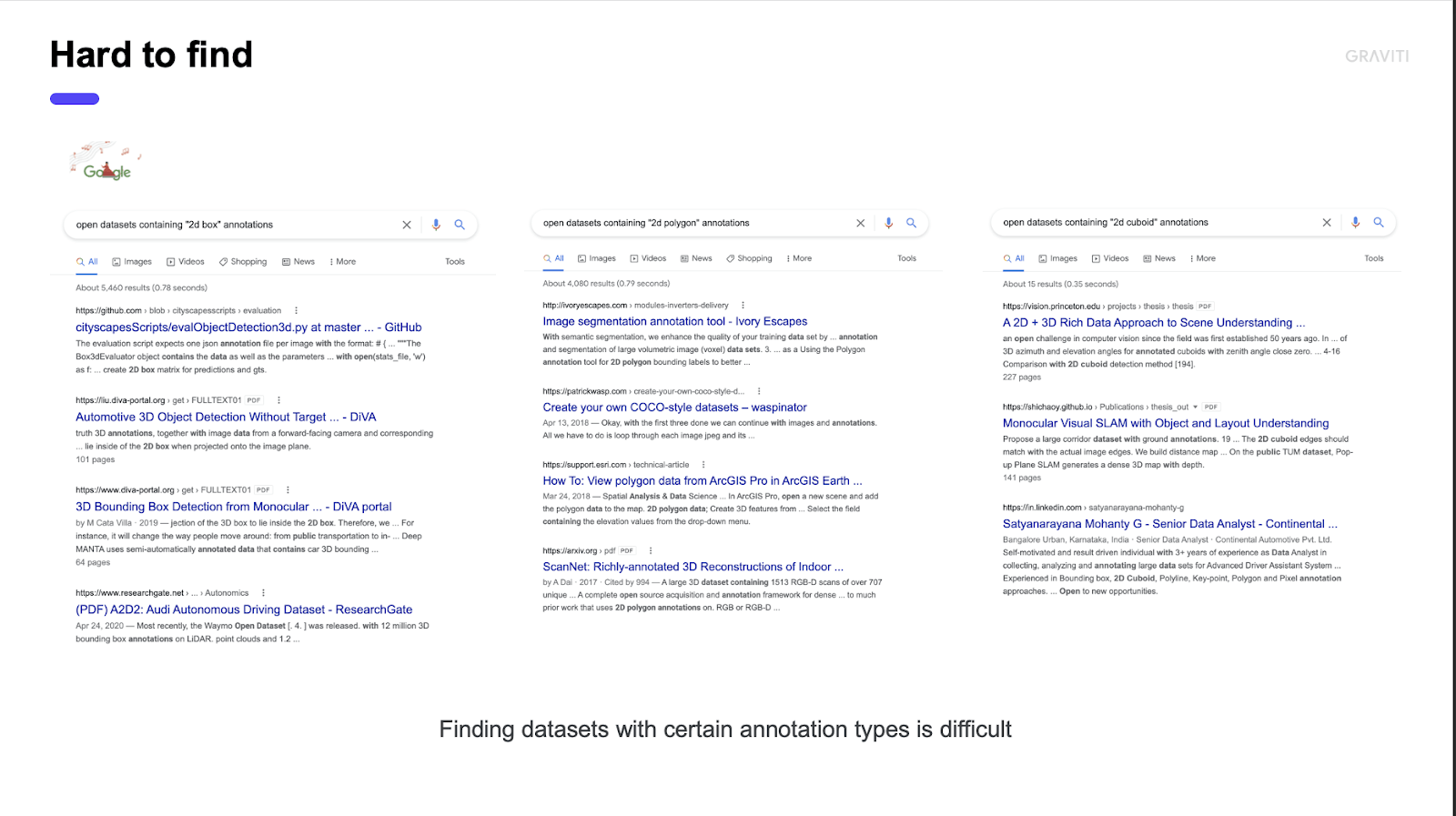Click search icon in "2d polygon" search bar
Screen dimensions: 1456x816
click(911, 223)
